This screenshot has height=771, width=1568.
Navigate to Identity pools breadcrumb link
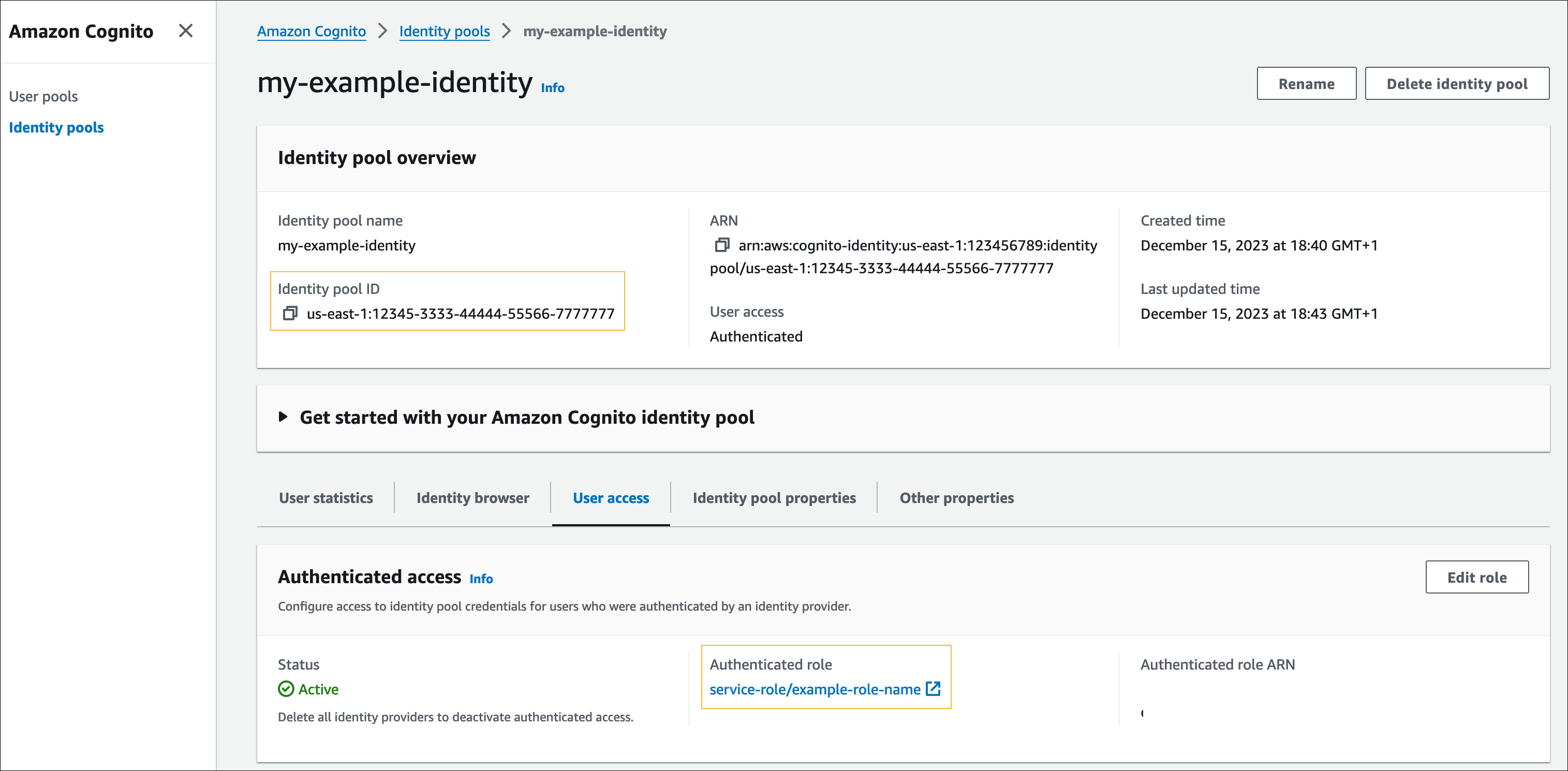tap(445, 31)
